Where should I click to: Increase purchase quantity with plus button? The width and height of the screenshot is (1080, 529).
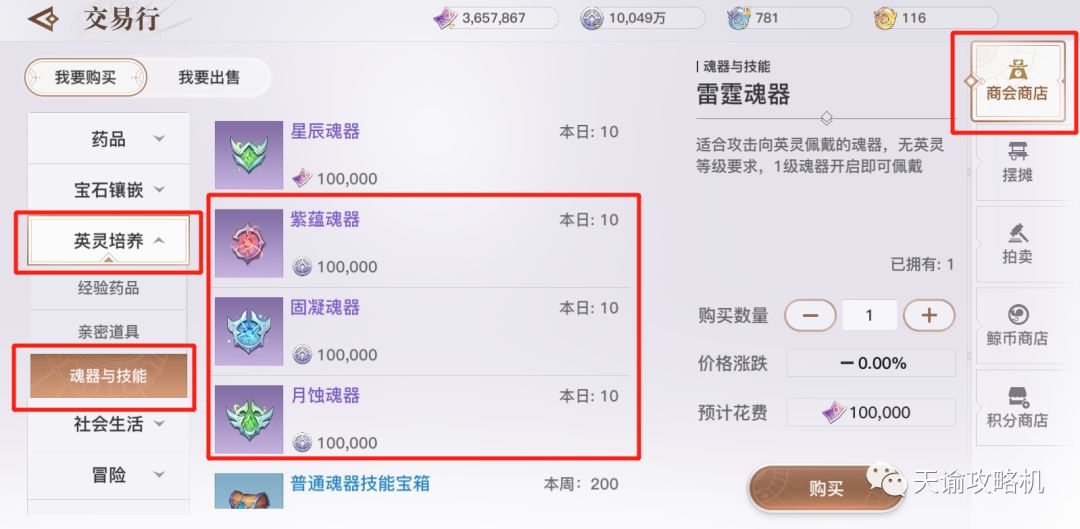click(x=929, y=315)
